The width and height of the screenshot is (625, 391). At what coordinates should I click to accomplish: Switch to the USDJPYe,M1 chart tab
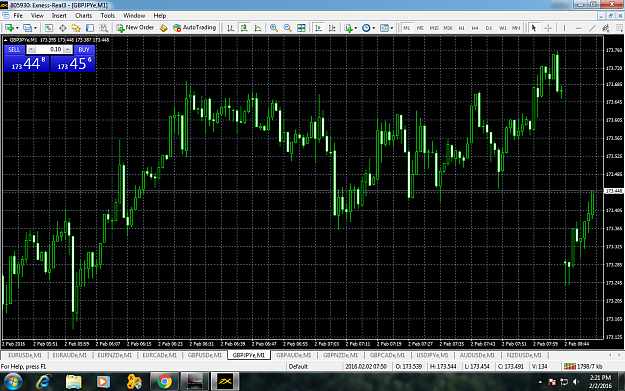[x=432, y=355]
